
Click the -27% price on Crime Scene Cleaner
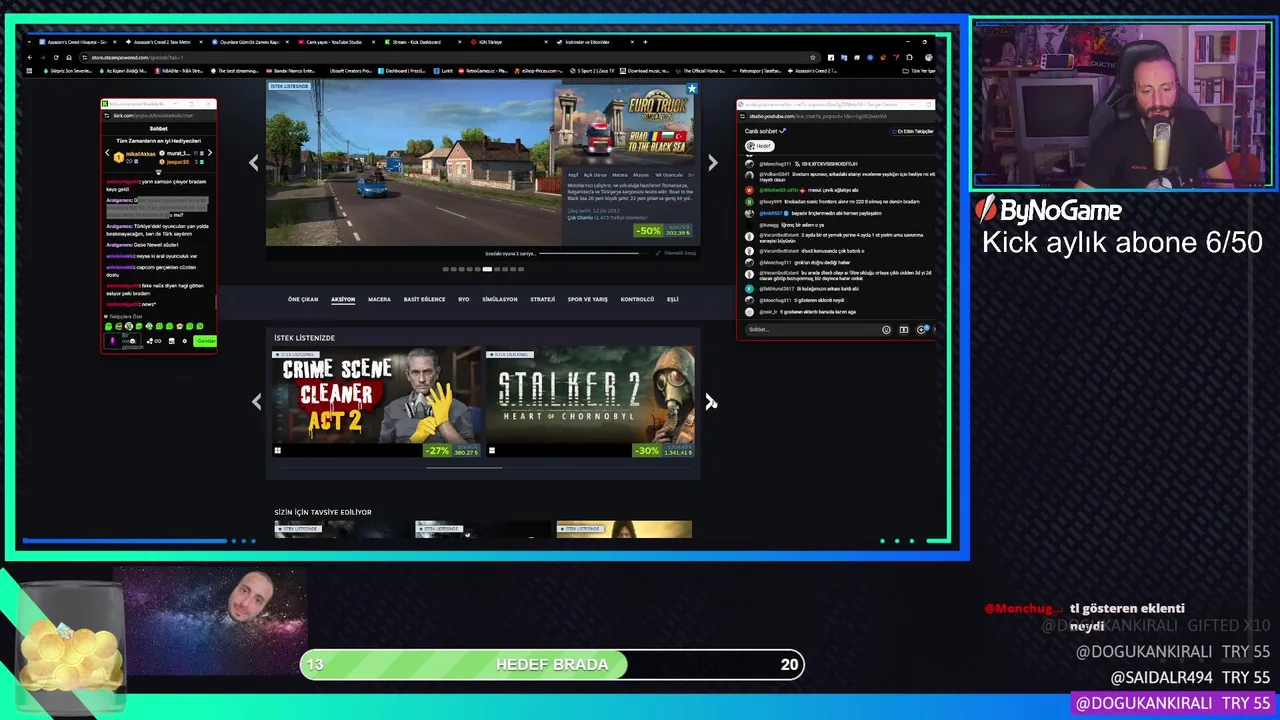pyautogui.click(x=452, y=450)
